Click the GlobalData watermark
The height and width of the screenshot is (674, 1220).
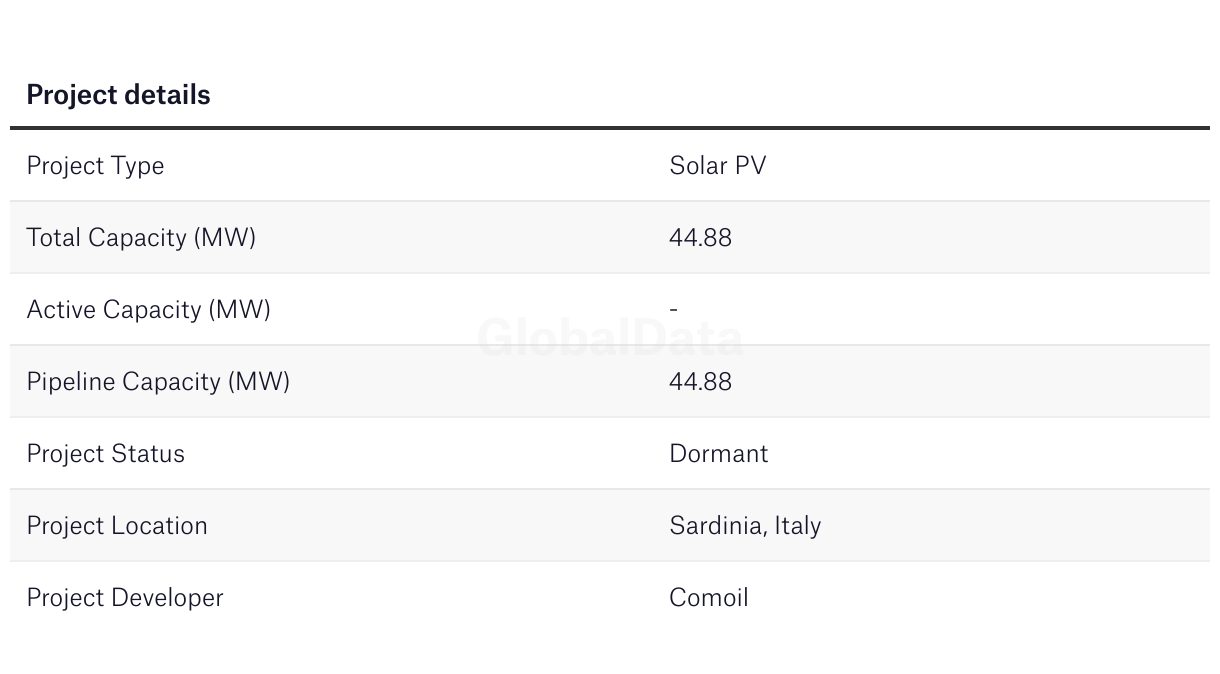coord(610,338)
